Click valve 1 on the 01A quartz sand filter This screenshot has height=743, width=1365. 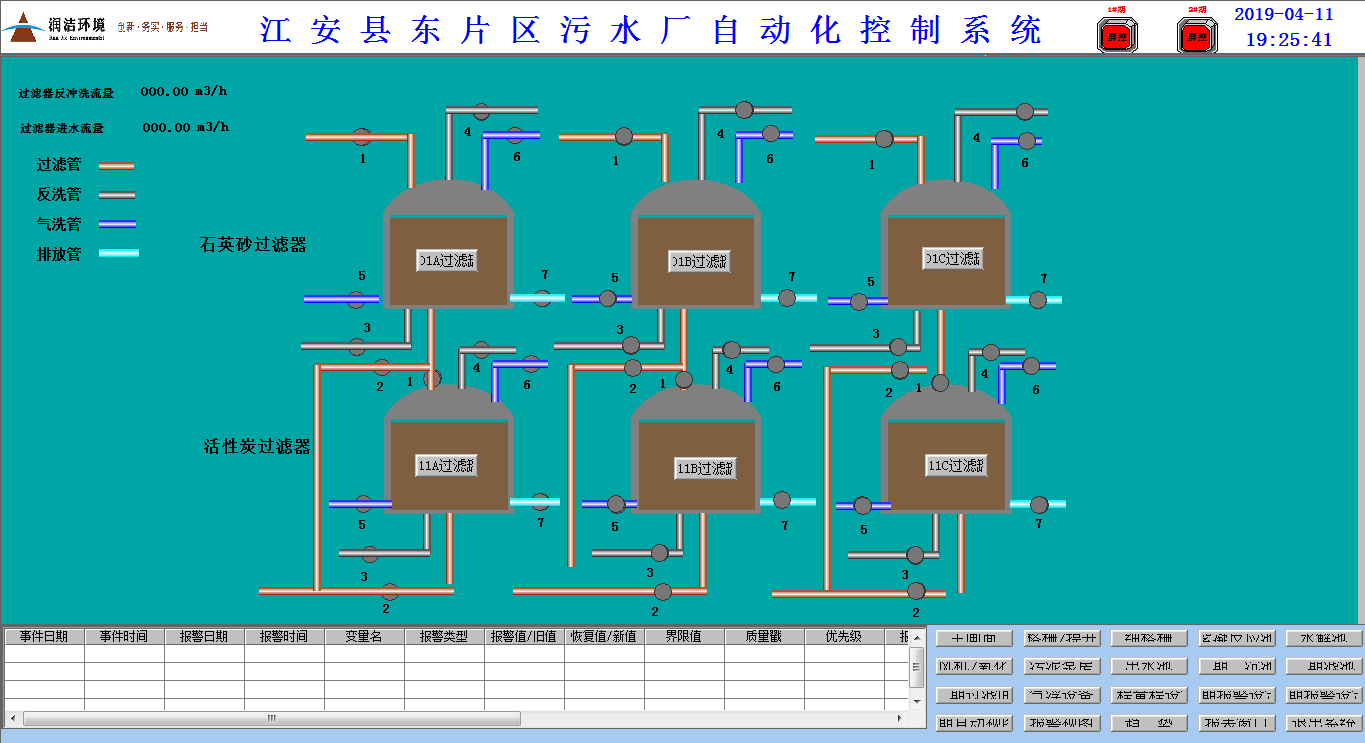(362, 136)
